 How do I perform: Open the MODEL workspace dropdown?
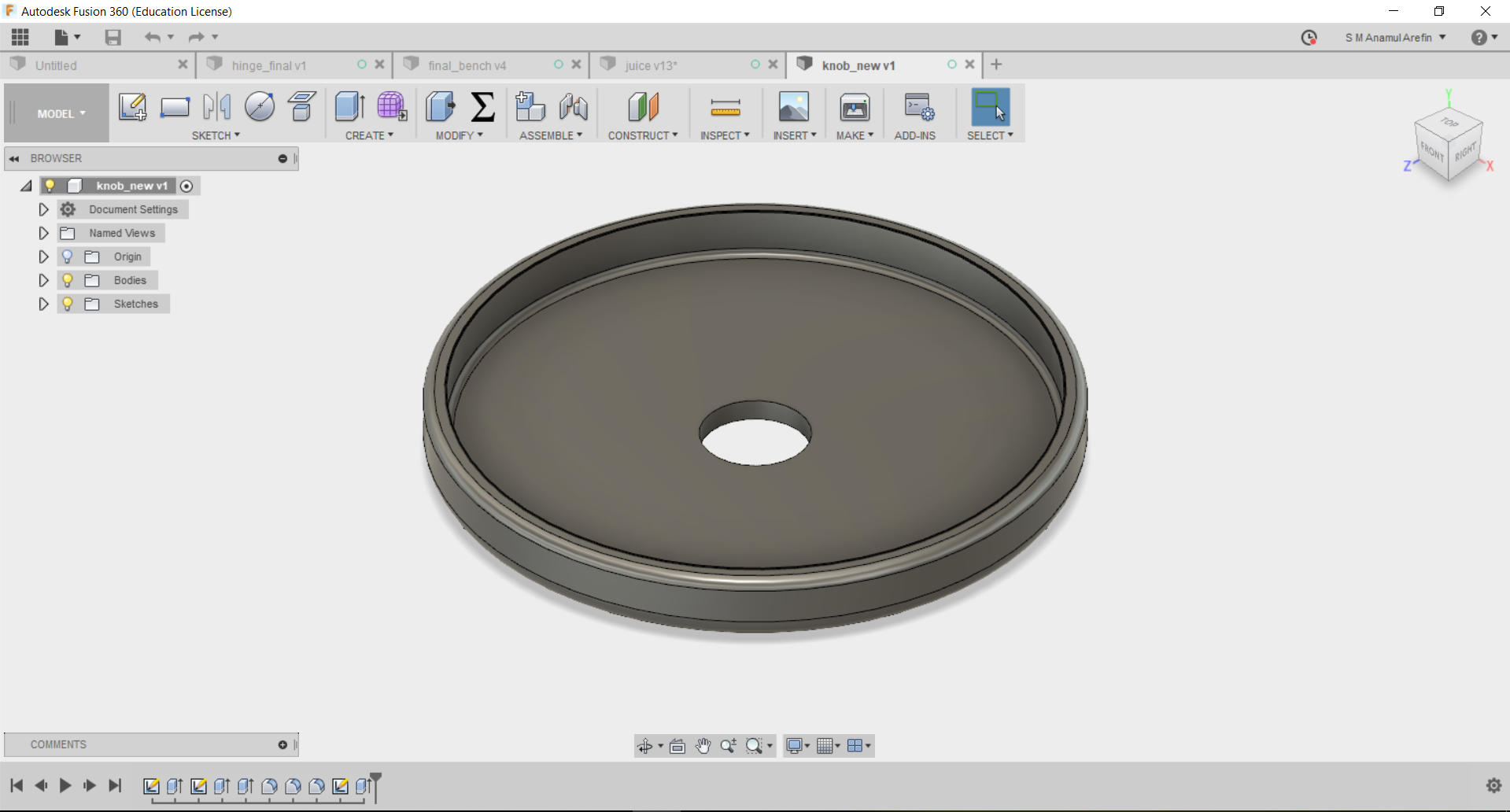point(61,114)
